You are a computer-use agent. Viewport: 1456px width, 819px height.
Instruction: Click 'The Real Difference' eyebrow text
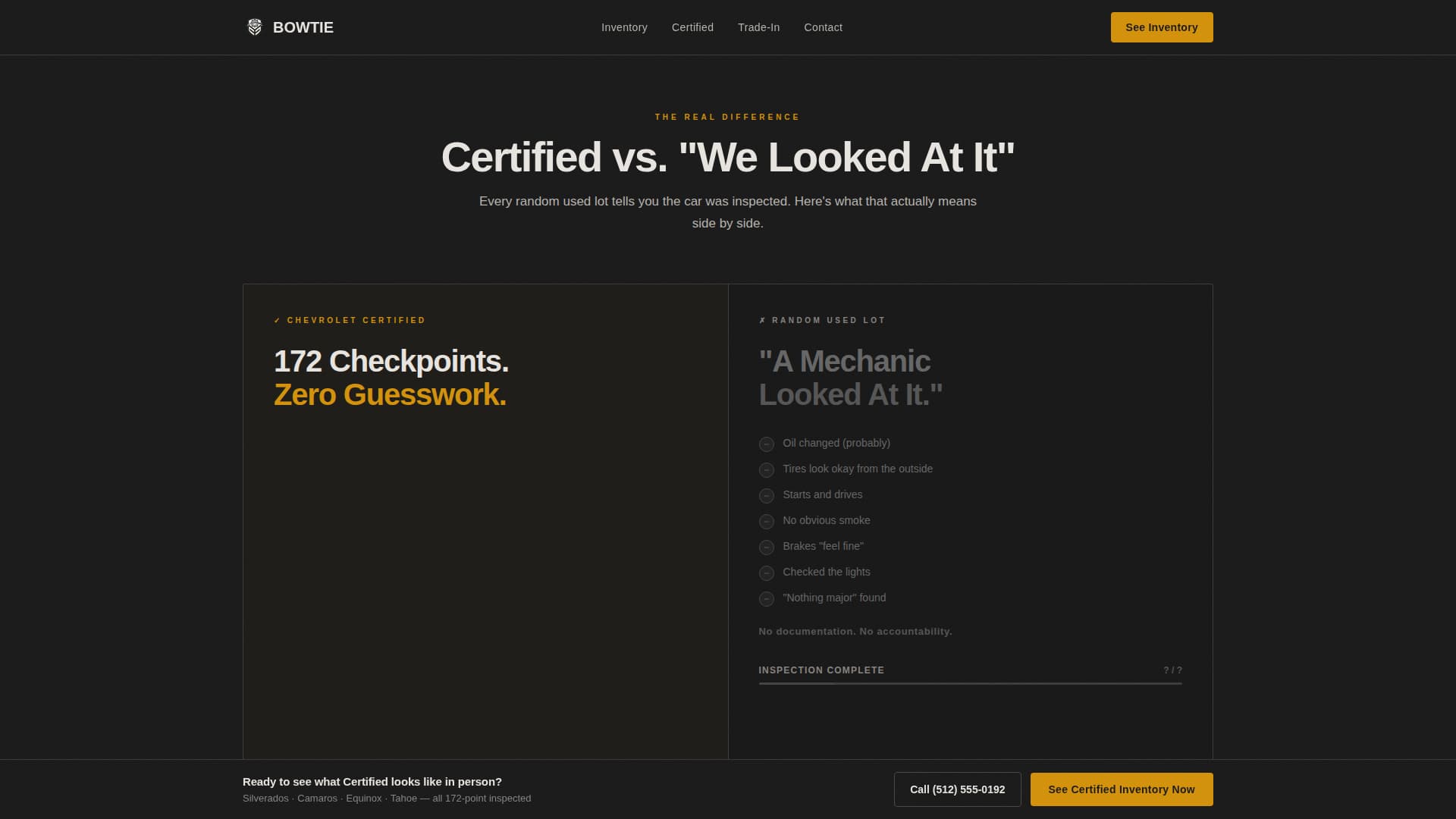pos(727,117)
